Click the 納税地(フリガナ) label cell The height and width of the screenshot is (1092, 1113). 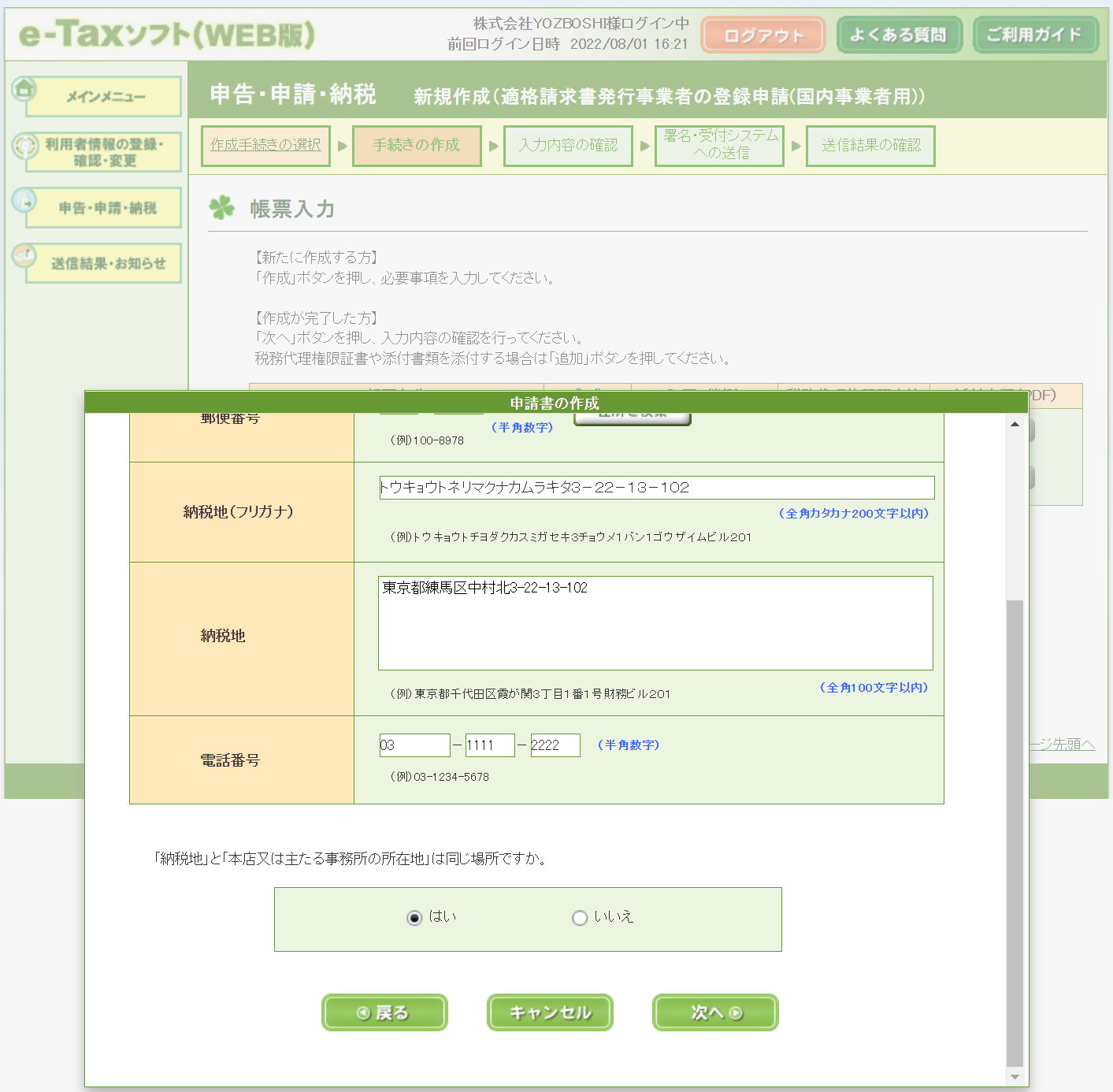click(241, 512)
